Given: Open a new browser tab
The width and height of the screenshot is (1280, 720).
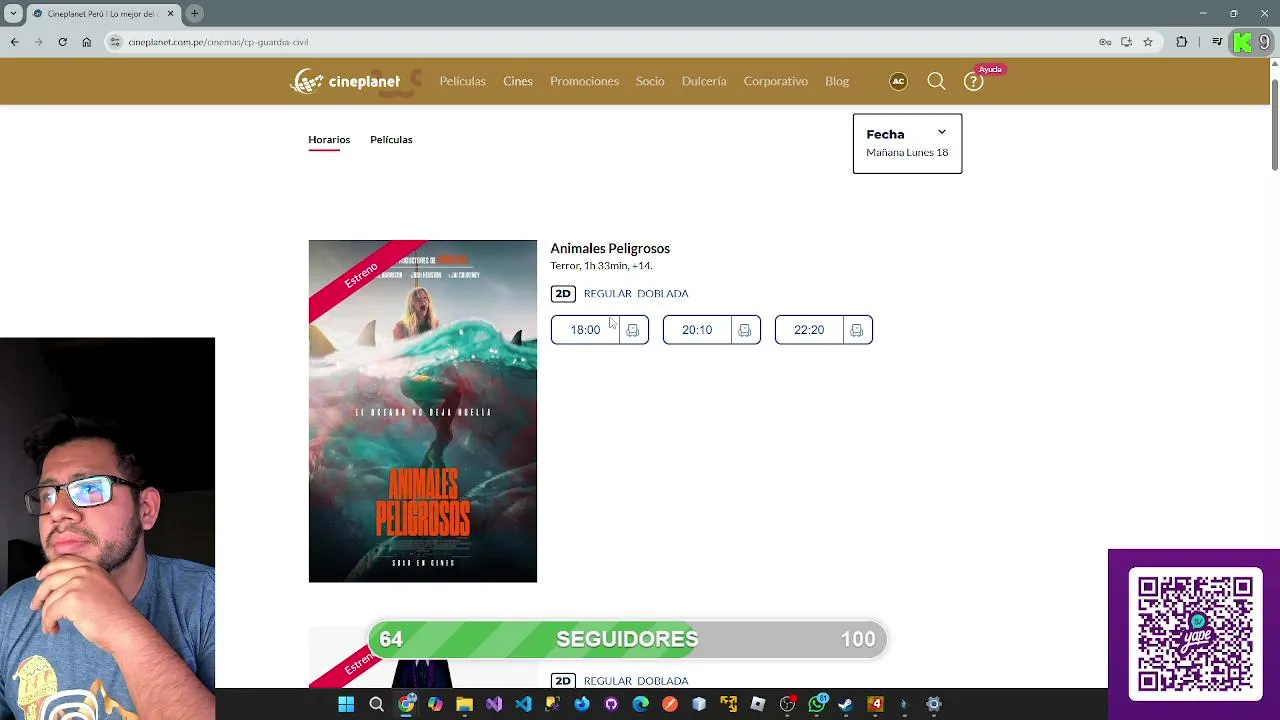Looking at the screenshot, I should [195, 13].
